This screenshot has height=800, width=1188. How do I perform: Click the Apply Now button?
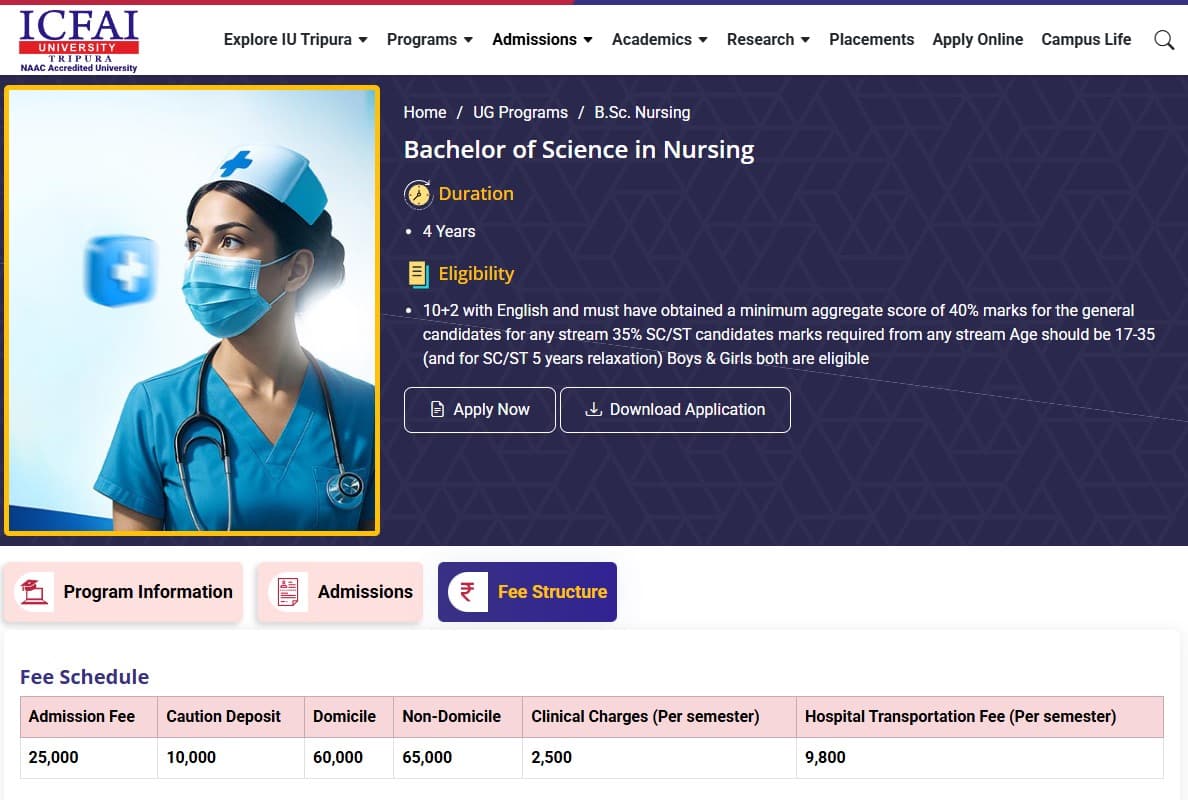coord(480,409)
